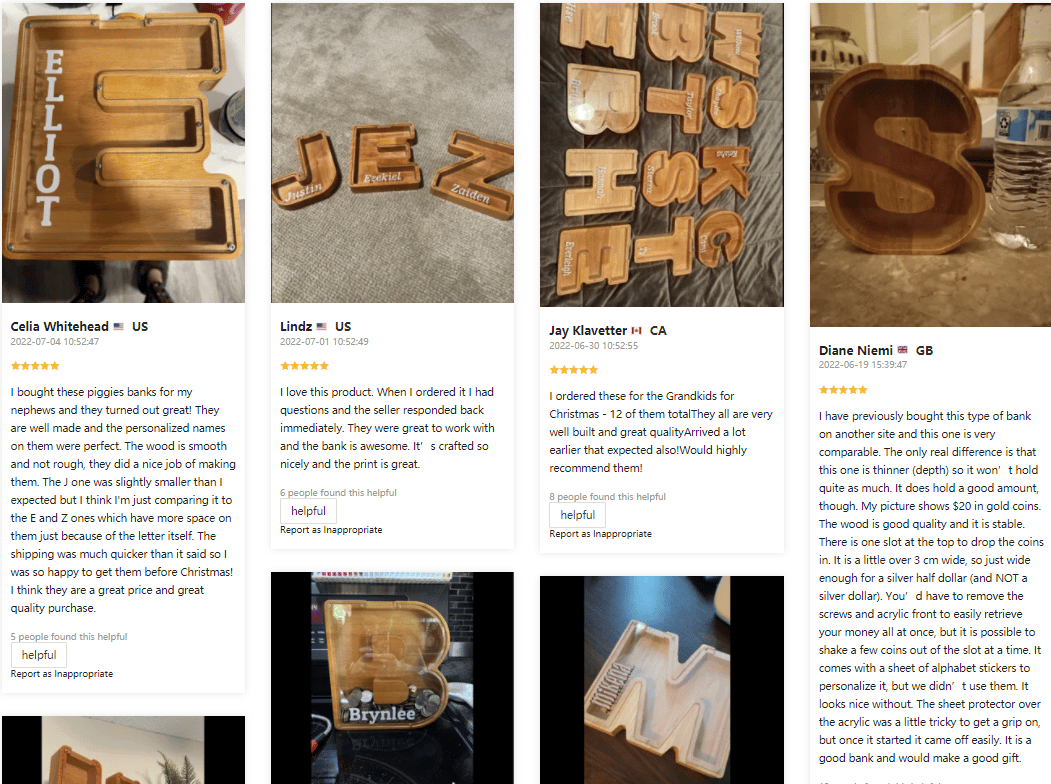The width and height of the screenshot is (1051, 784).
Task: Click the UK flag beside Diane Niemi
Action: [903, 351]
